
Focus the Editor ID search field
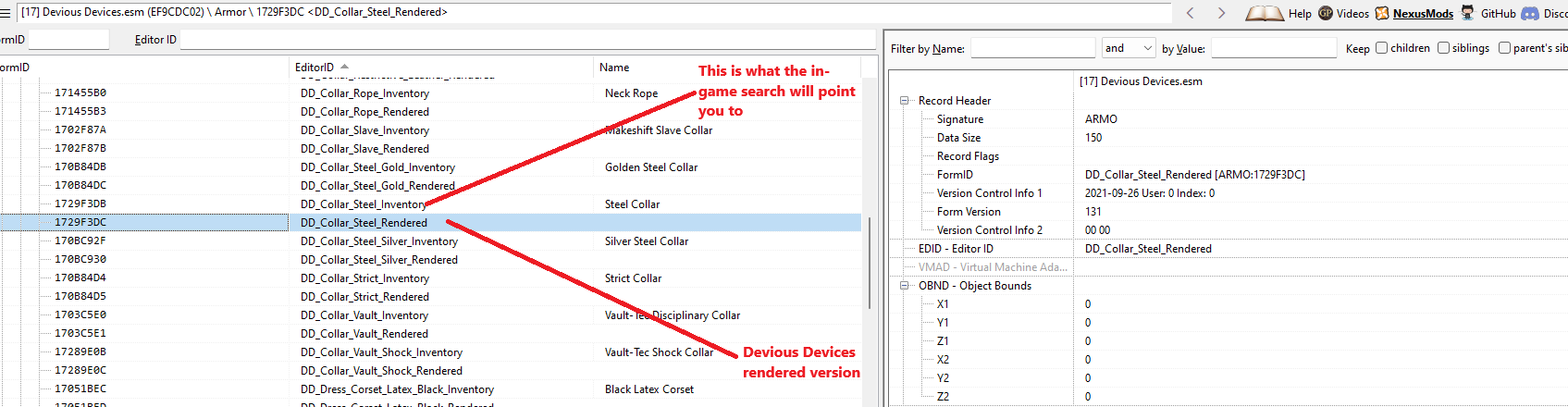click(x=527, y=40)
